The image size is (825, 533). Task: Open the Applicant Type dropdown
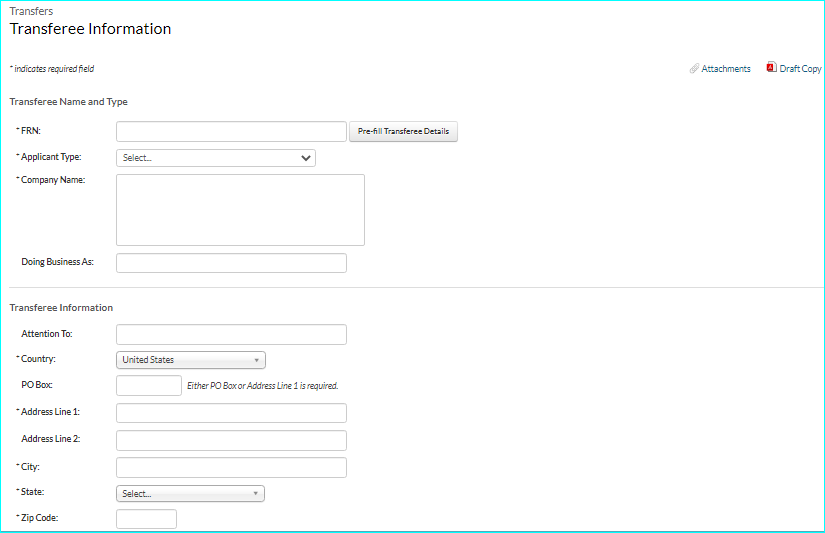click(216, 158)
